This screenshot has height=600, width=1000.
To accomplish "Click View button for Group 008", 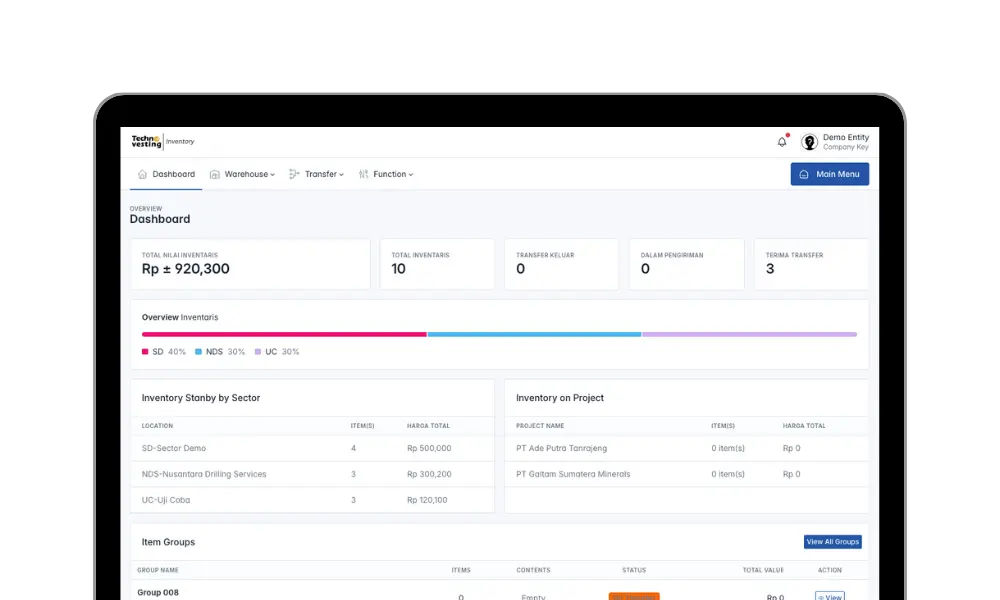I will click(830, 596).
